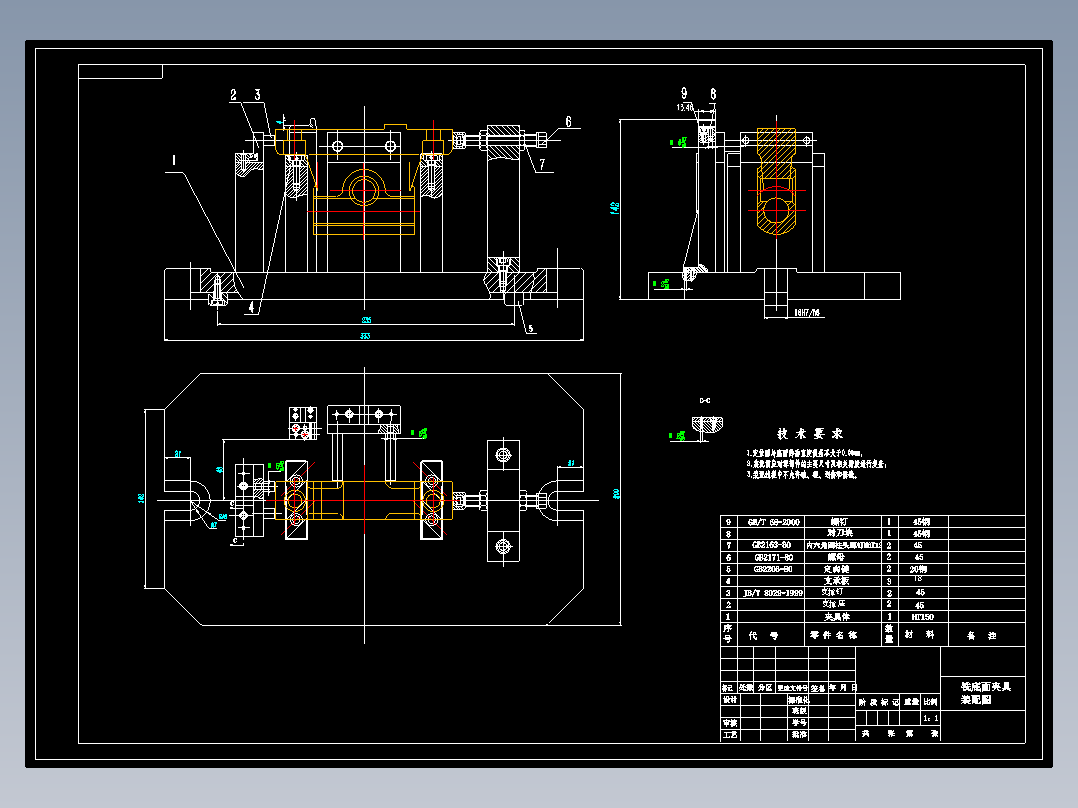Select the D-C section view label
Viewport: 1078px width, 808px height.
[705, 401]
